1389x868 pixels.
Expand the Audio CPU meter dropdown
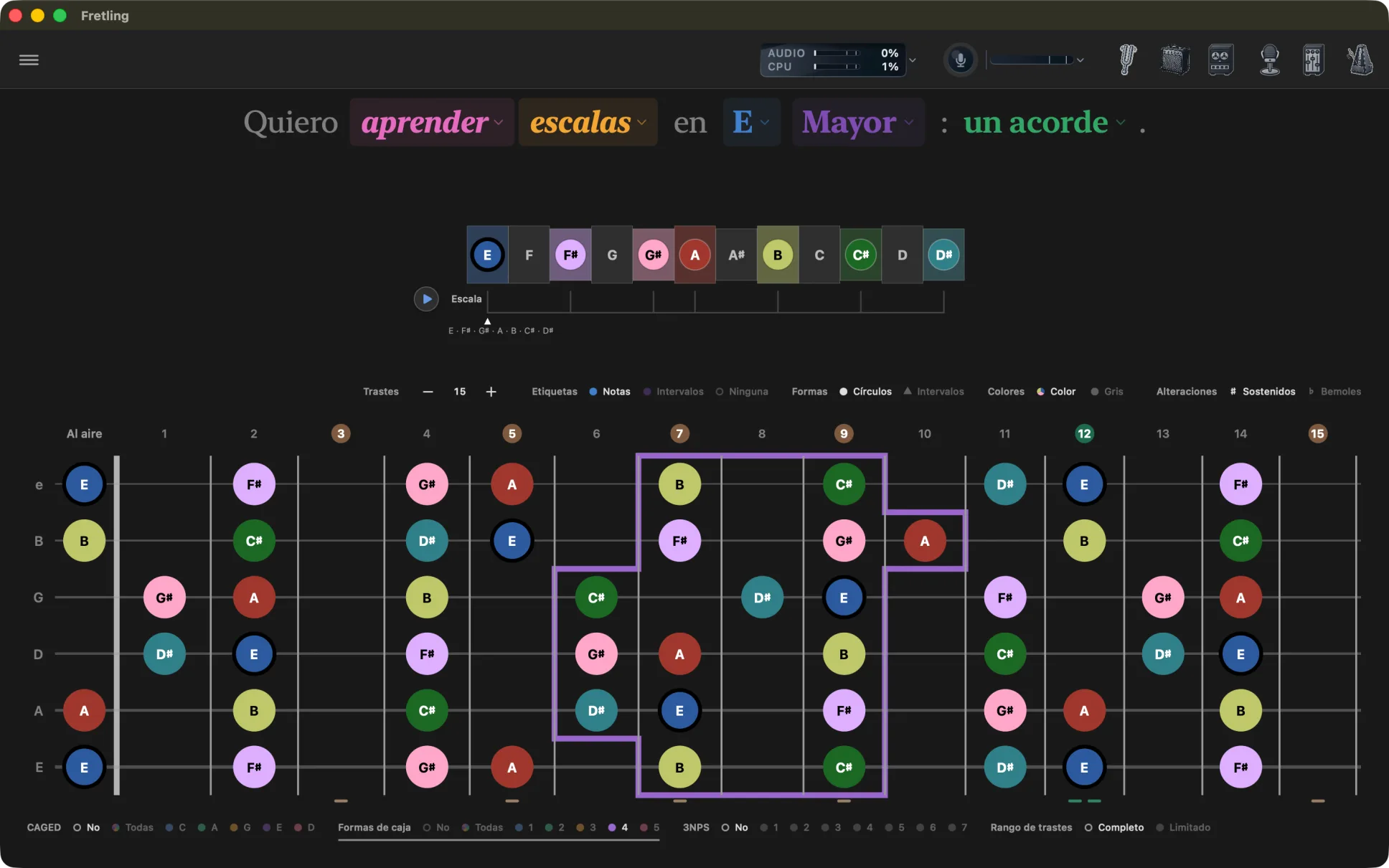pos(913,60)
